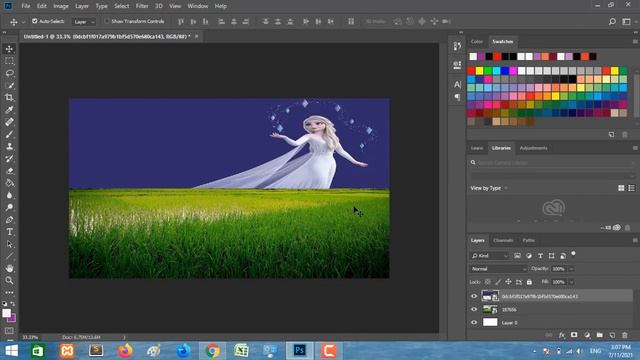Image resolution: width=640 pixels, height=360 pixels.
Task: Open the workspace switcher icon
Action: coord(626,22)
